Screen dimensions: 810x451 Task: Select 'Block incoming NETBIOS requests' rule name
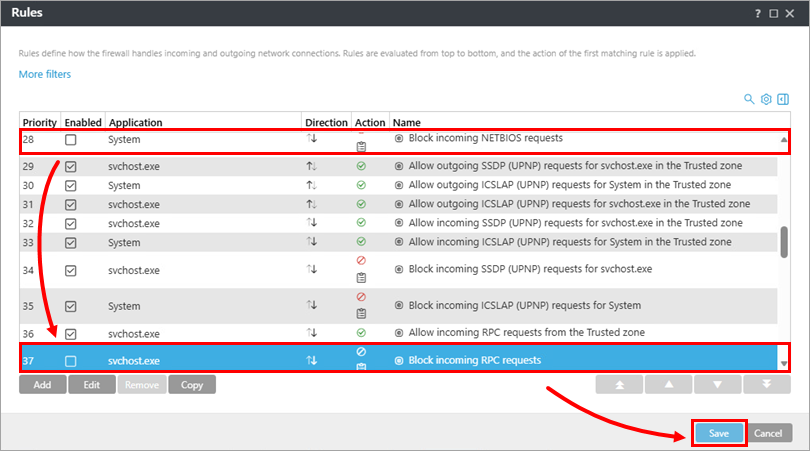click(486, 138)
